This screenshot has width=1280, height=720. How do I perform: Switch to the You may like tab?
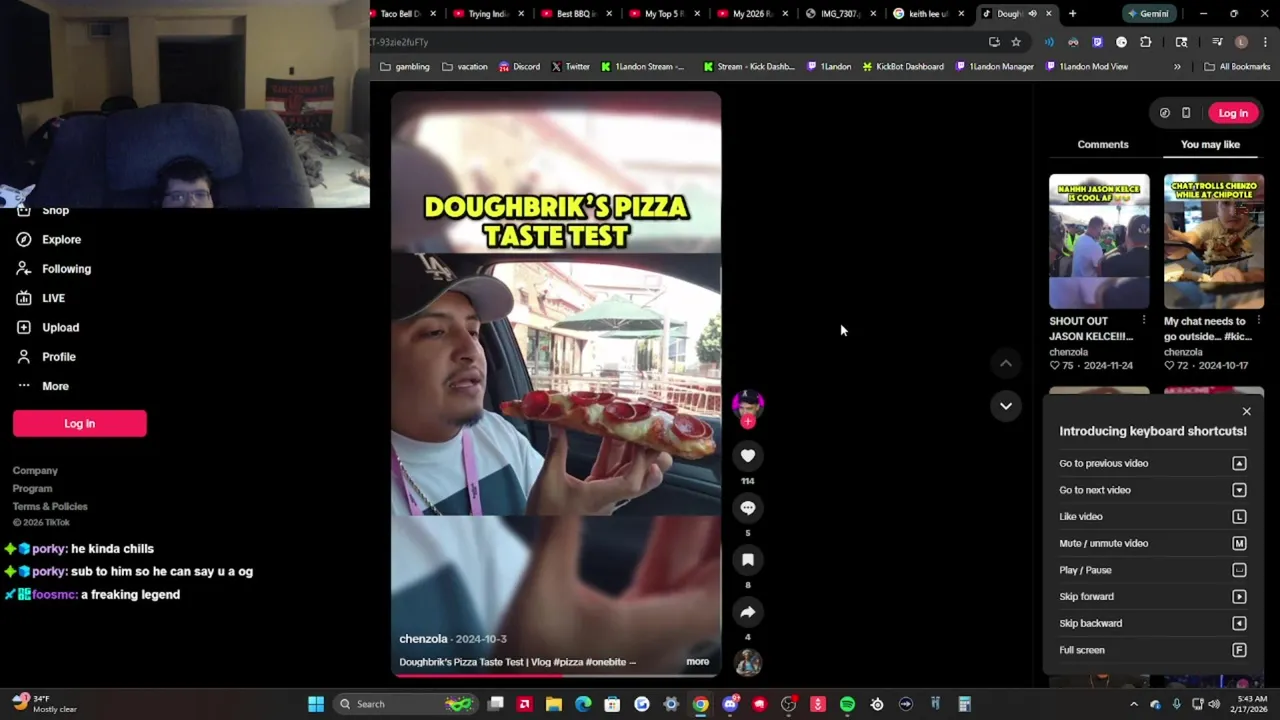(1210, 144)
